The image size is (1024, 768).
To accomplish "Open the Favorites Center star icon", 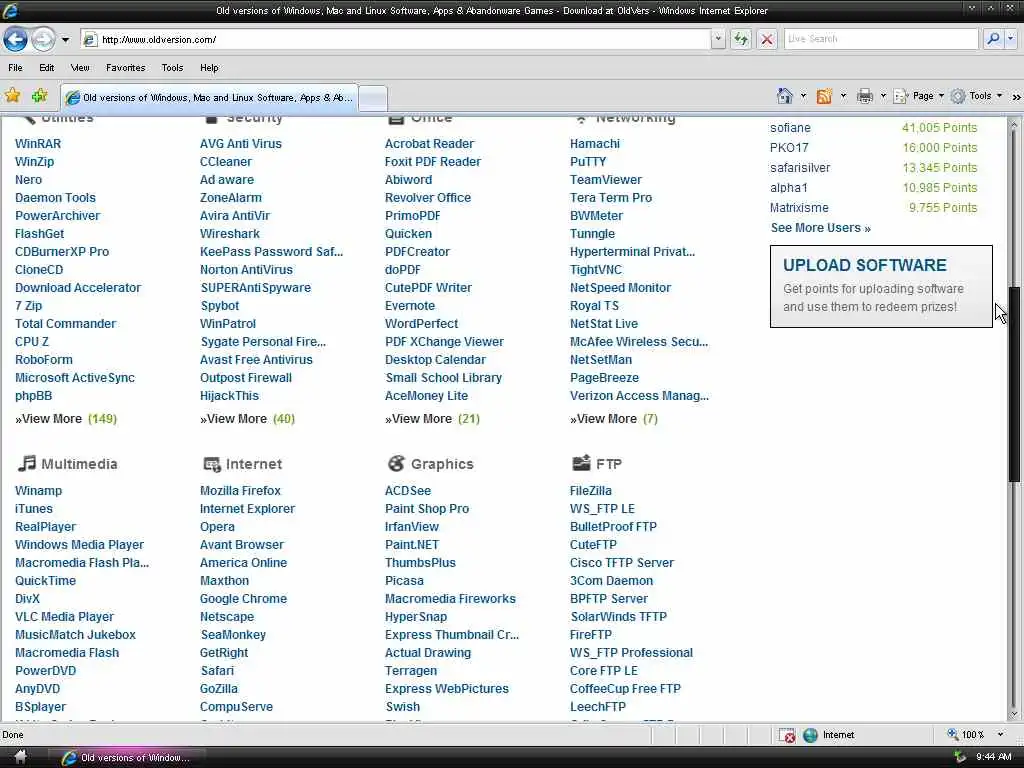I will 12,96.
